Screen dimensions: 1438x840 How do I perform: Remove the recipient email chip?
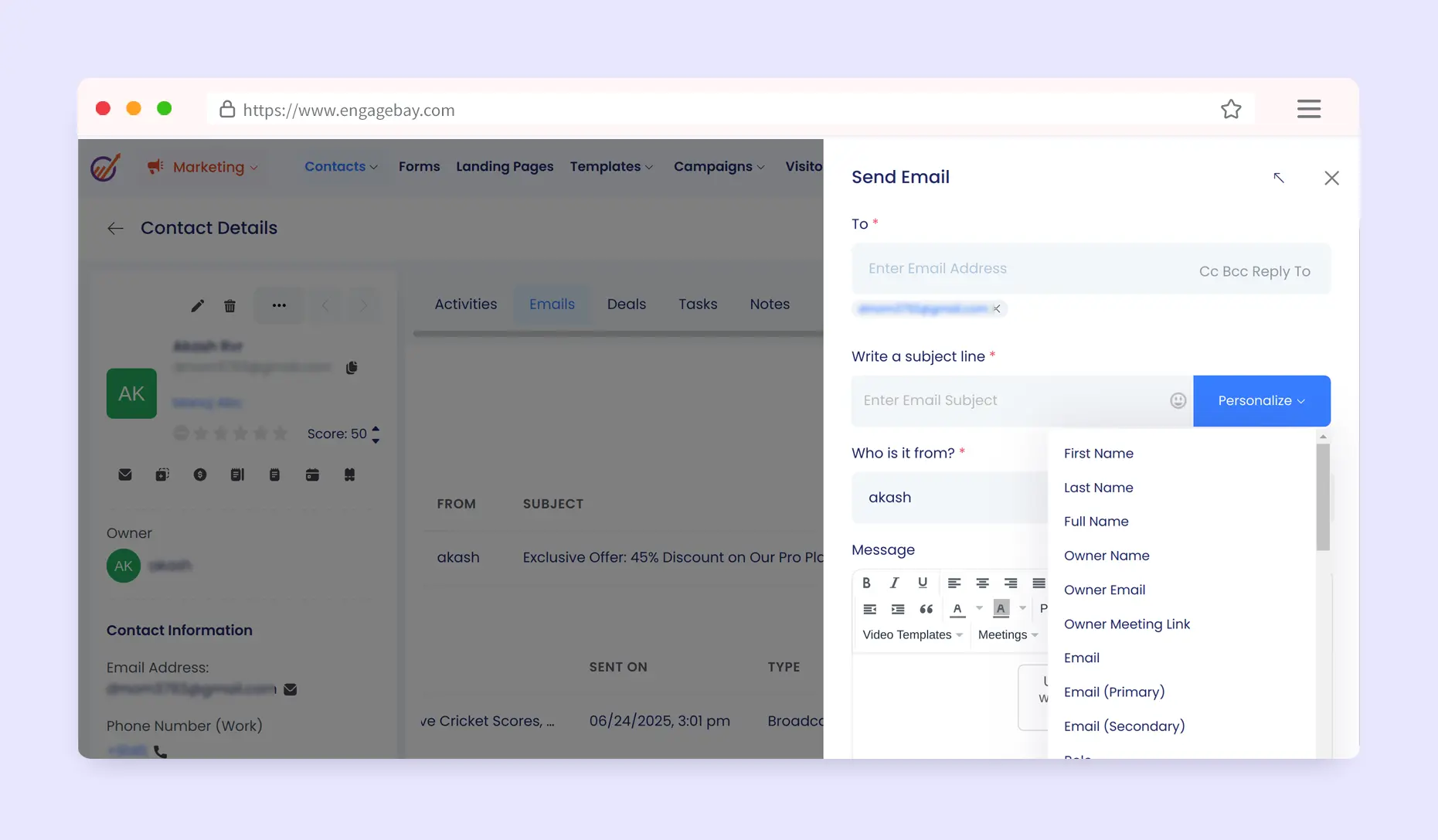[997, 309]
